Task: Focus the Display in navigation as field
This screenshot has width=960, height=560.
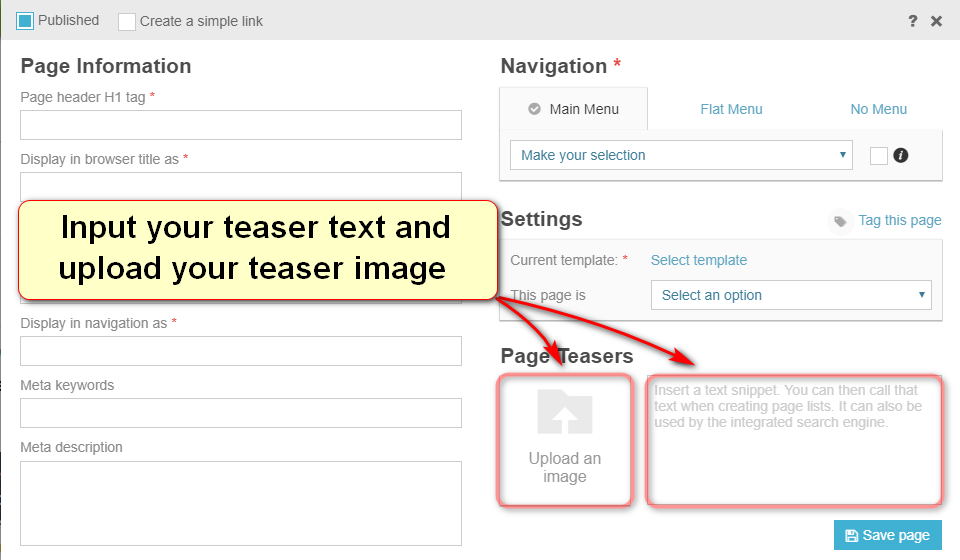Action: pos(241,351)
